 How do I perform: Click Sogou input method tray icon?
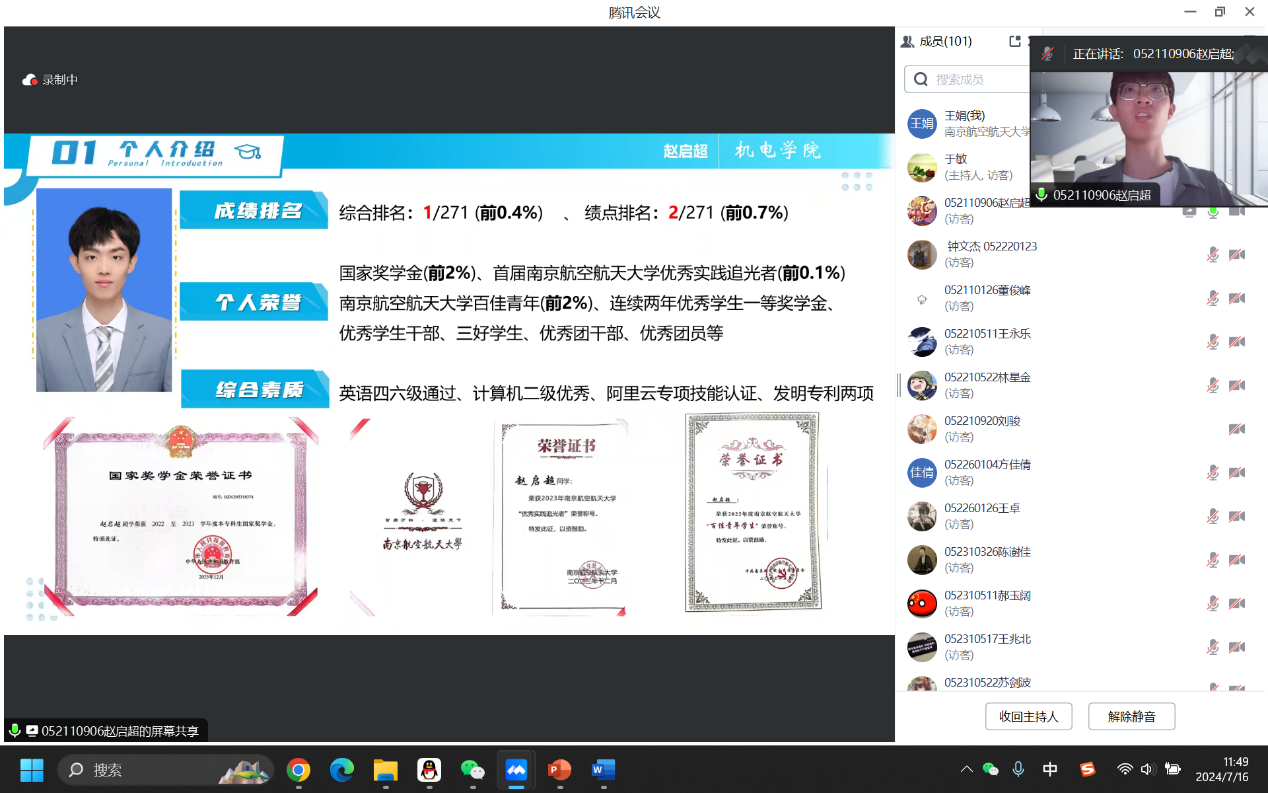(1087, 769)
